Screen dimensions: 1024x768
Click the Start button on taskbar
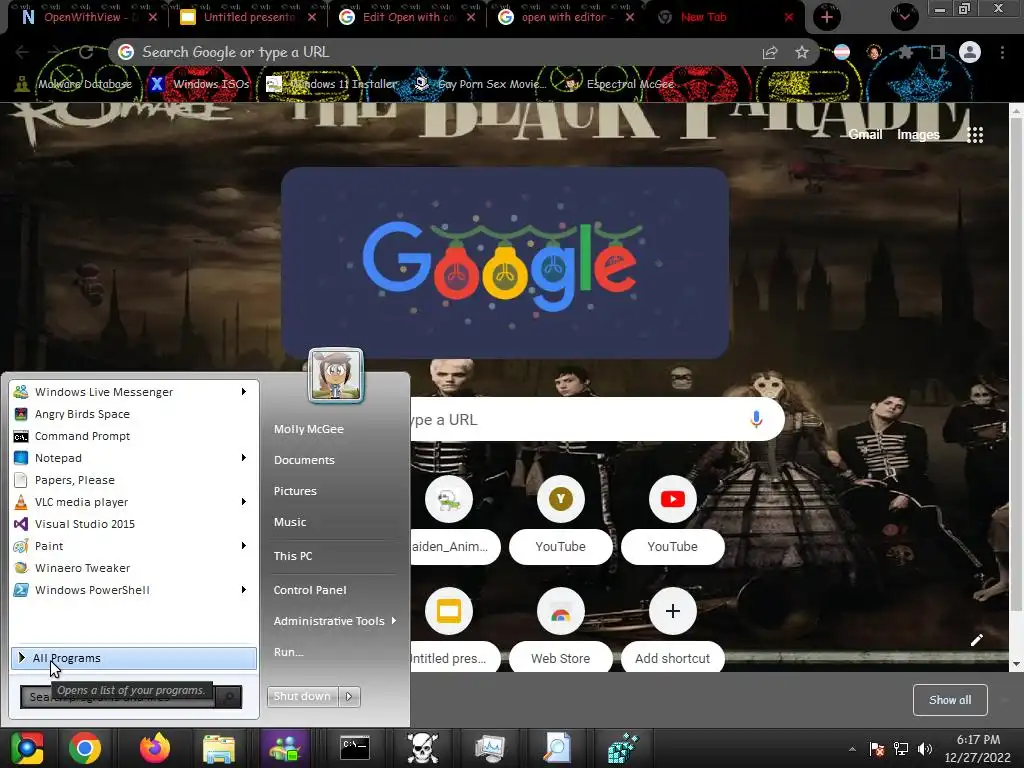click(27, 748)
